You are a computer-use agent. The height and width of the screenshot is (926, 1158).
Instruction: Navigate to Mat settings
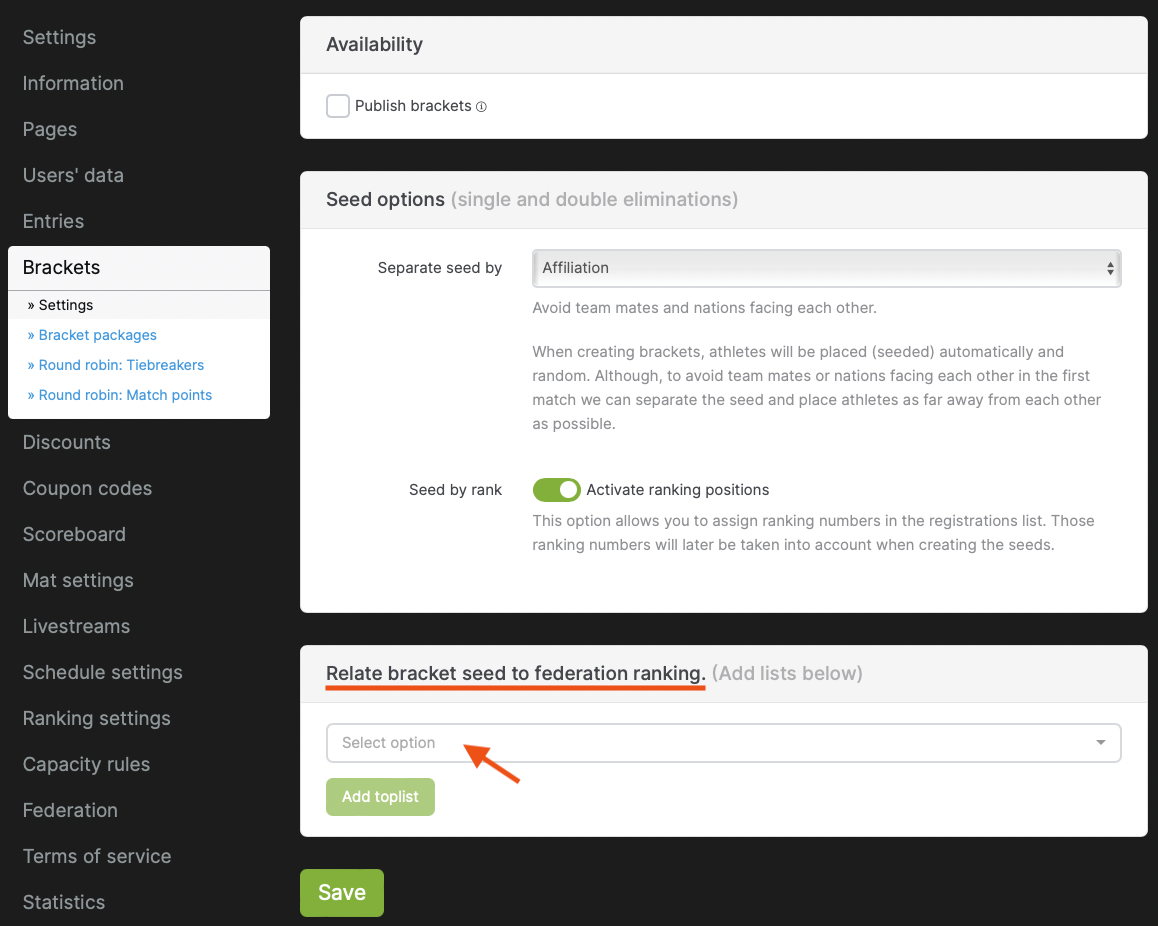point(78,580)
